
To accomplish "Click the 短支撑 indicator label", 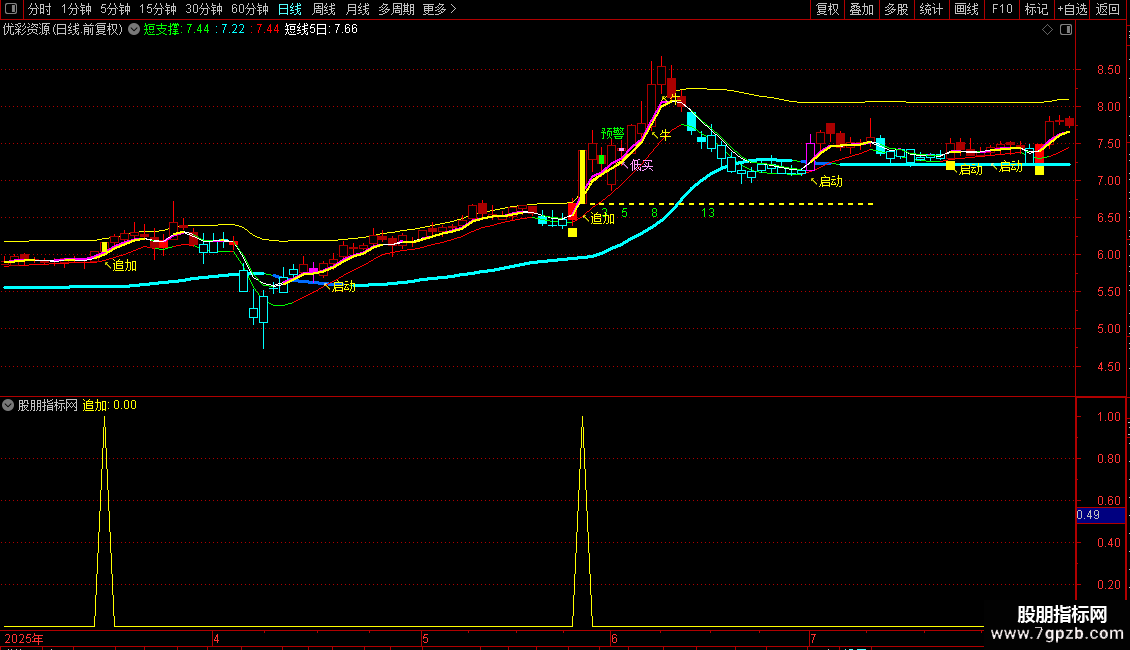I will 162,30.
